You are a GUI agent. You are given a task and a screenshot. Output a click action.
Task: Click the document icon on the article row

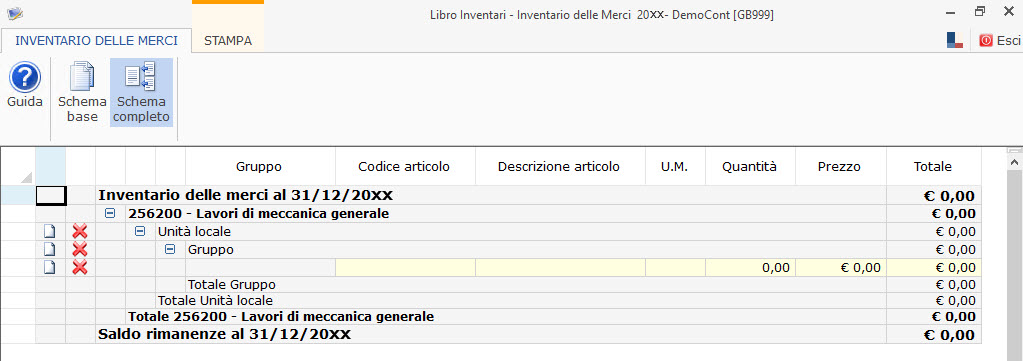tap(50, 267)
